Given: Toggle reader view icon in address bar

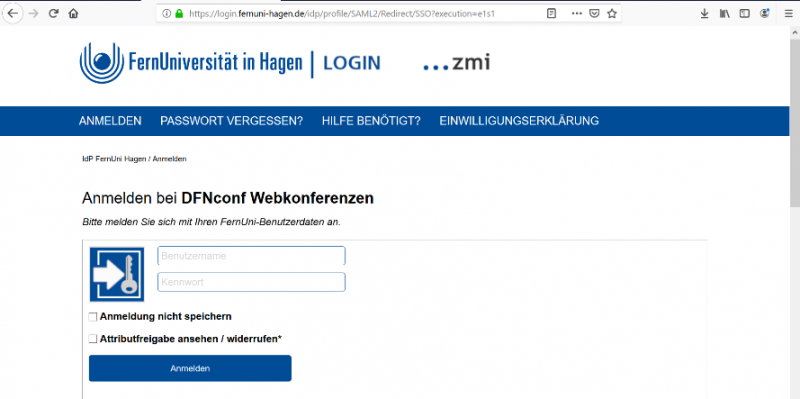Looking at the screenshot, I should pyautogui.click(x=551, y=14).
